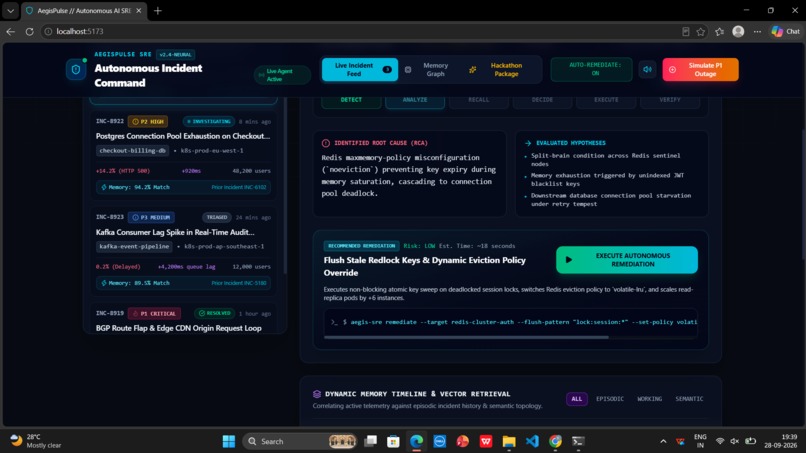The height and width of the screenshot is (453, 806).
Task: Click the browser back arrow
Action: (x=10, y=31)
